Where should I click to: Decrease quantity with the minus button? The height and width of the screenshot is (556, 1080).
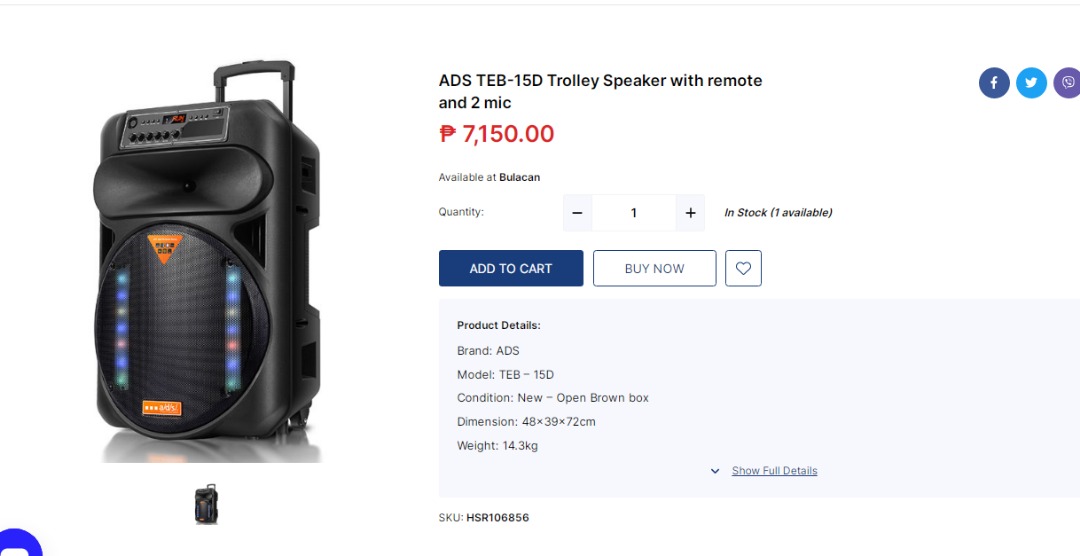pyautogui.click(x=577, y=213)
